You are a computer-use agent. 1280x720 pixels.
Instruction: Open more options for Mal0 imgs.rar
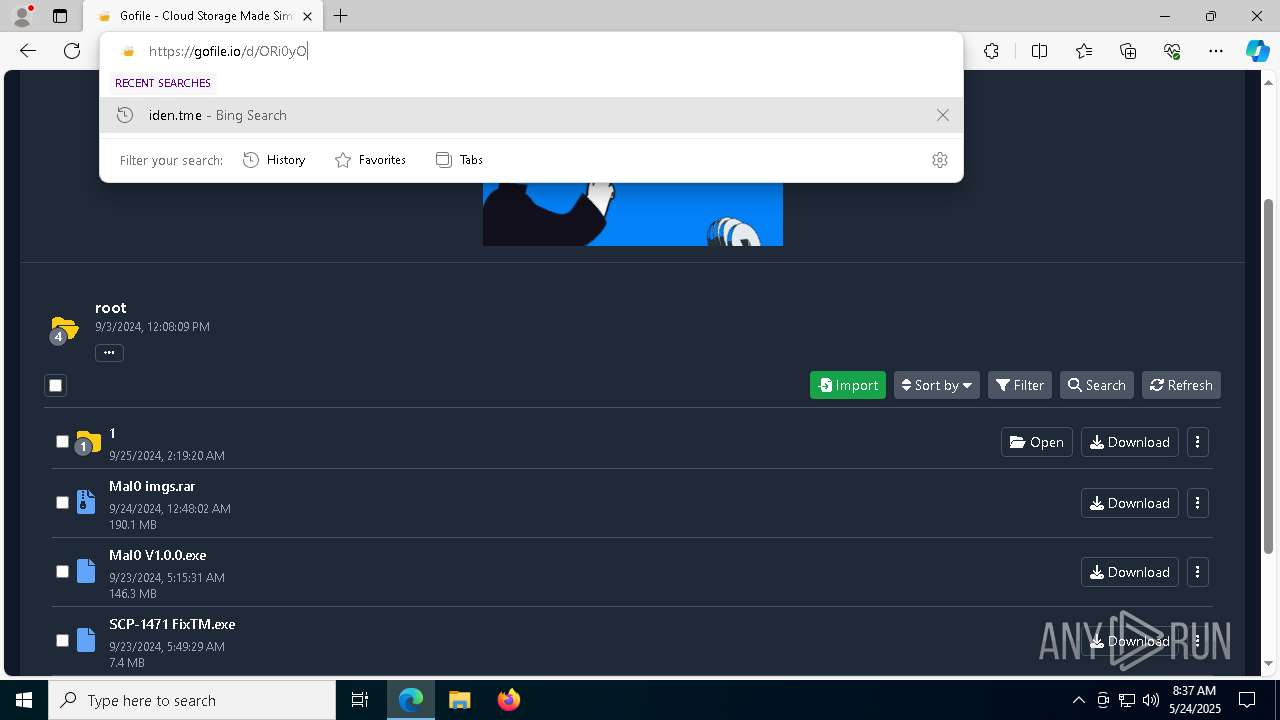[x=1198, y=503]
